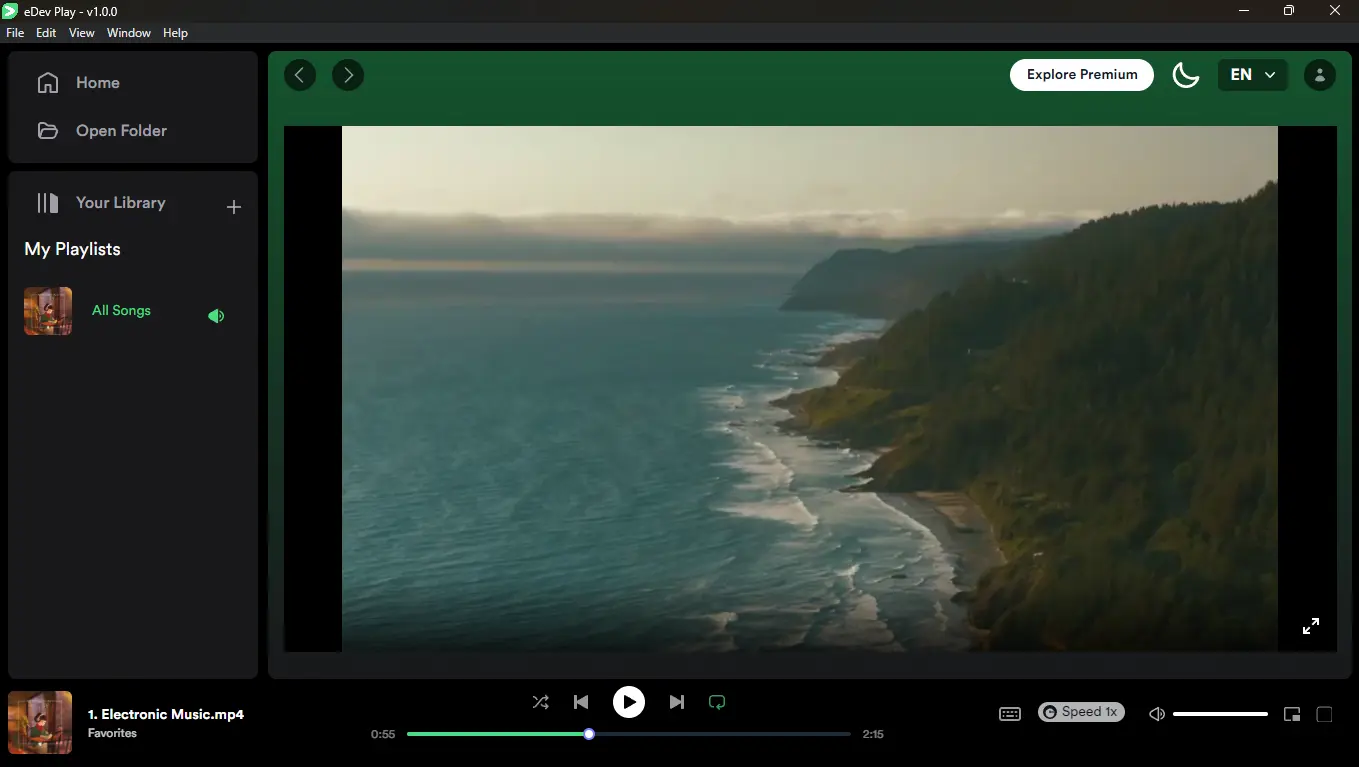Screen dimensions: 1359x767
Task: Open the Speed 1x playback selector
Action: [x=1081, y=712]
